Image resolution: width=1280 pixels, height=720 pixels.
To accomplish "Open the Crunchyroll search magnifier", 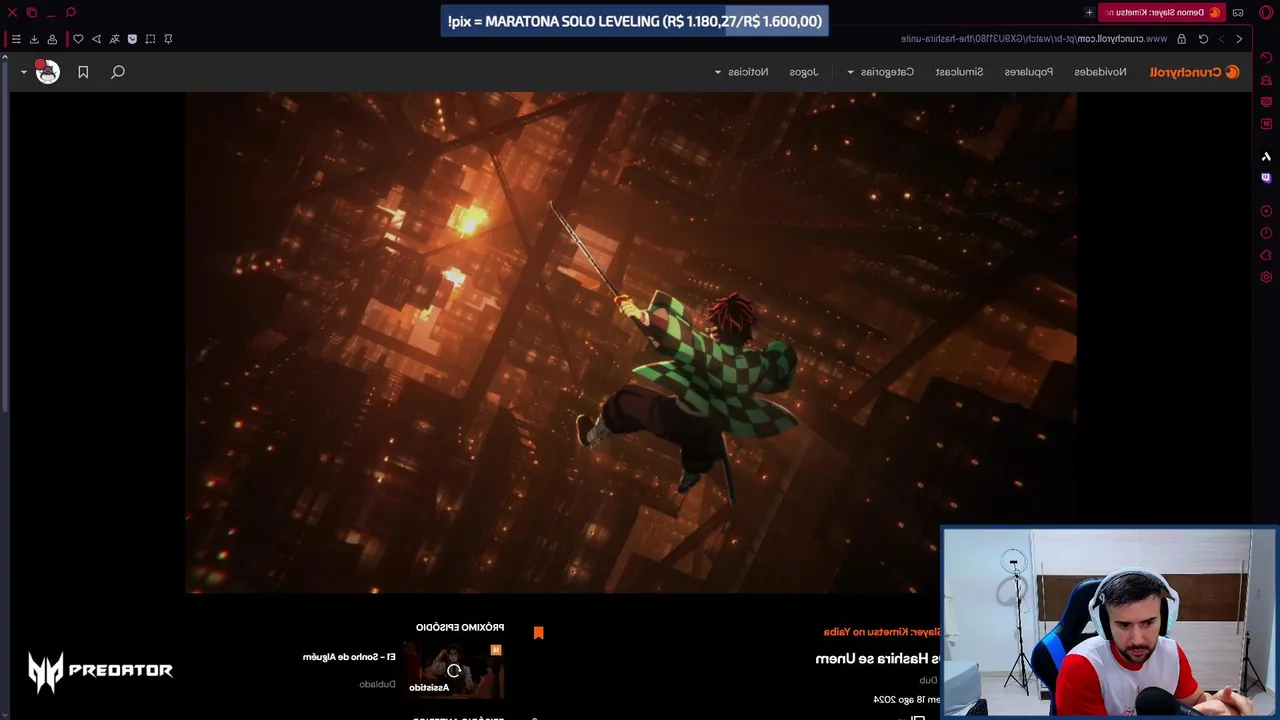I will pos(118,72).
